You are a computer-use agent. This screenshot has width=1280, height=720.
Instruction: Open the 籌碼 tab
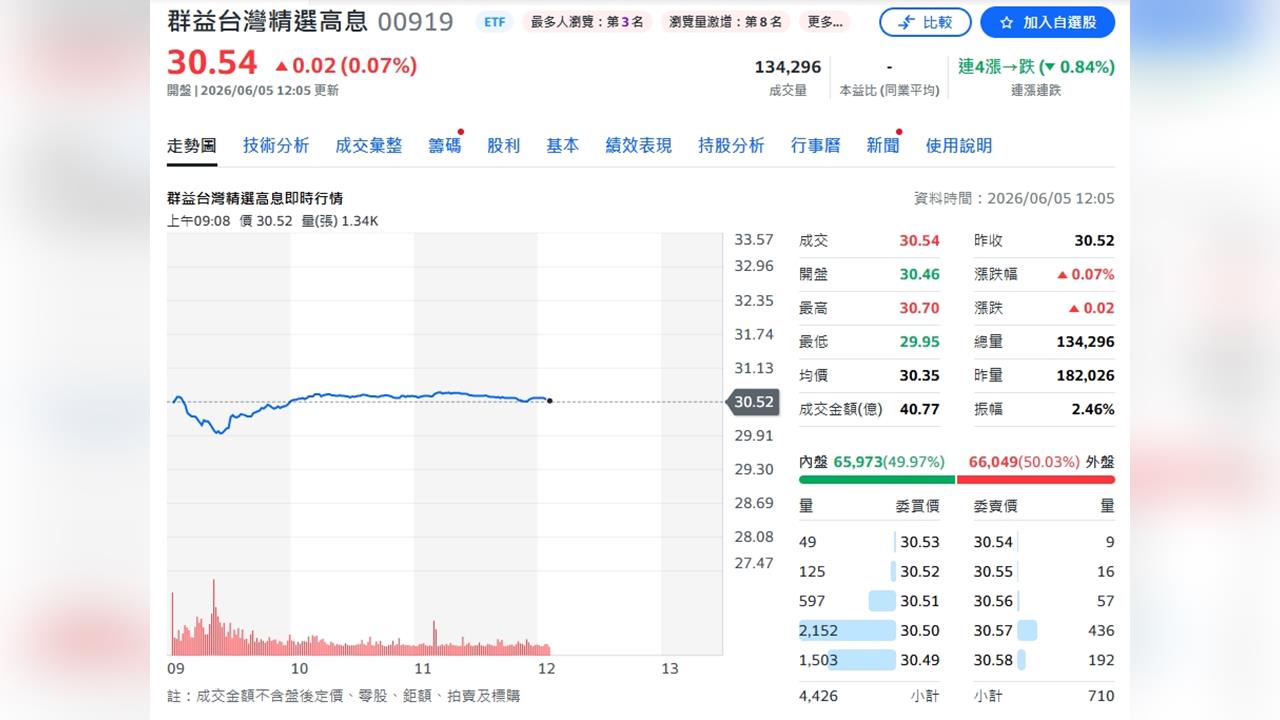pos(445,146)
